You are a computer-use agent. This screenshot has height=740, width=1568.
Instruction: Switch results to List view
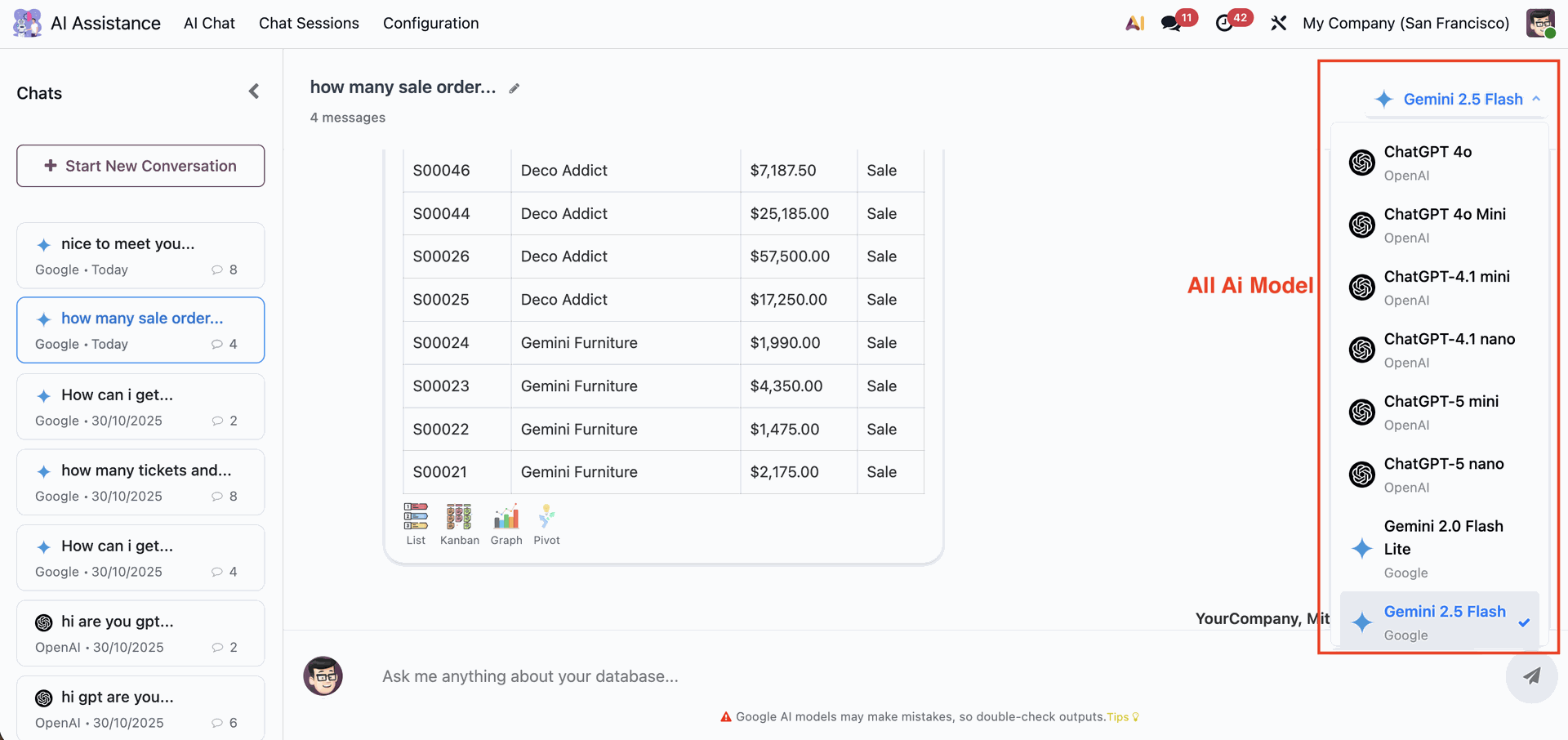tap(416, 524)
